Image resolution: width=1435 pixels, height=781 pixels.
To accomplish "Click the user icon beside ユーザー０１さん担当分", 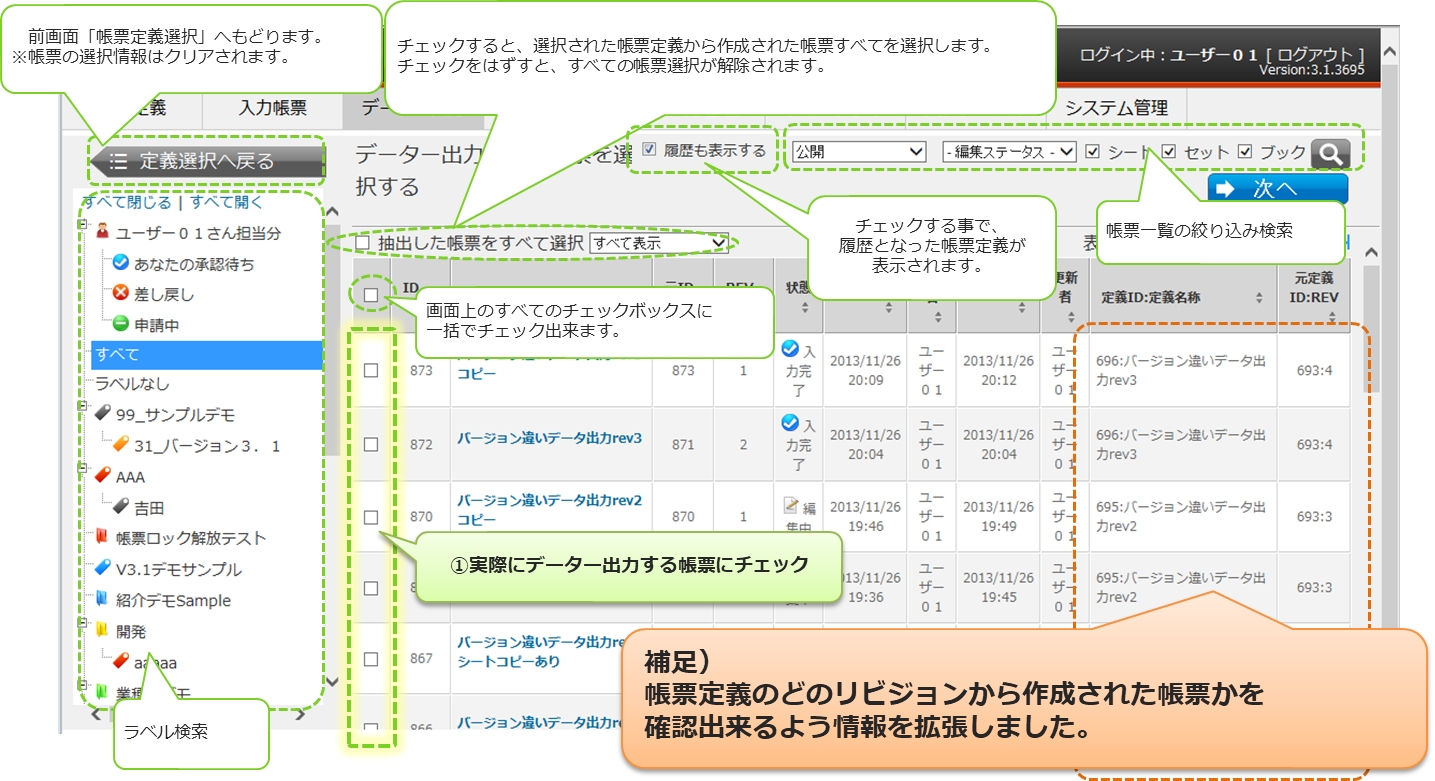I will click(103, 232).
